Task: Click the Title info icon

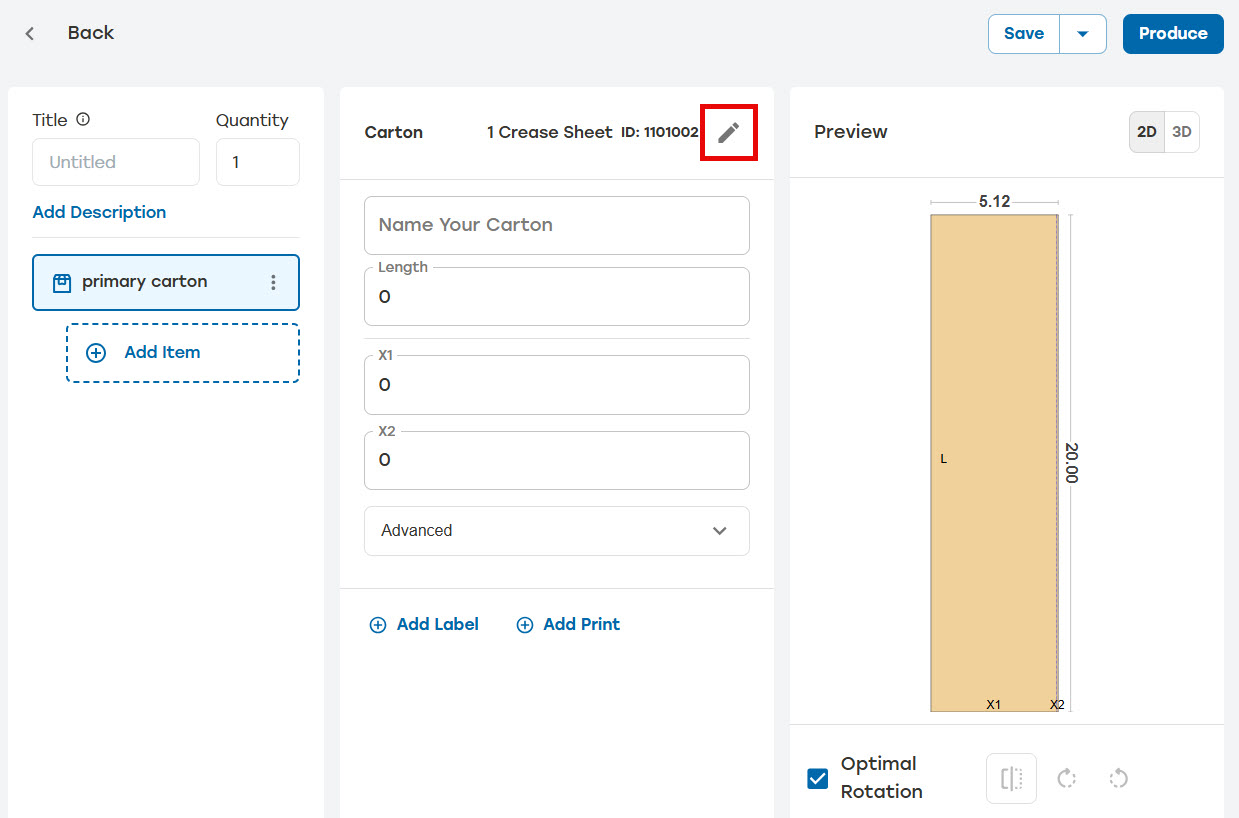Action: click(x=83, y=120)
